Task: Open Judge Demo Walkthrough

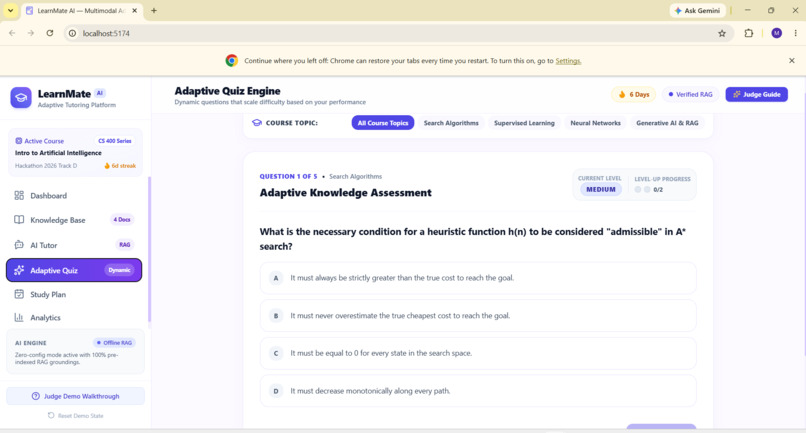Action: [75, 396]
